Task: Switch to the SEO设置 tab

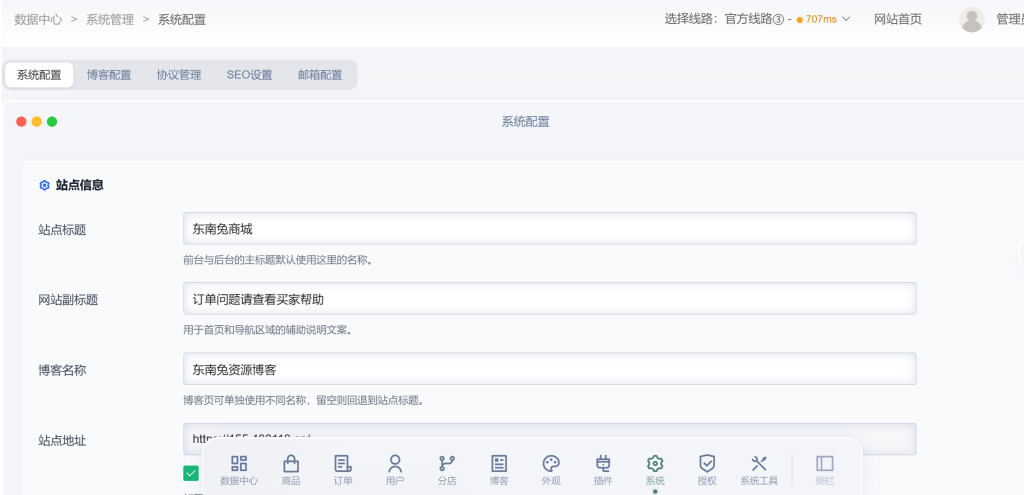Action: (x=249, y=75)
